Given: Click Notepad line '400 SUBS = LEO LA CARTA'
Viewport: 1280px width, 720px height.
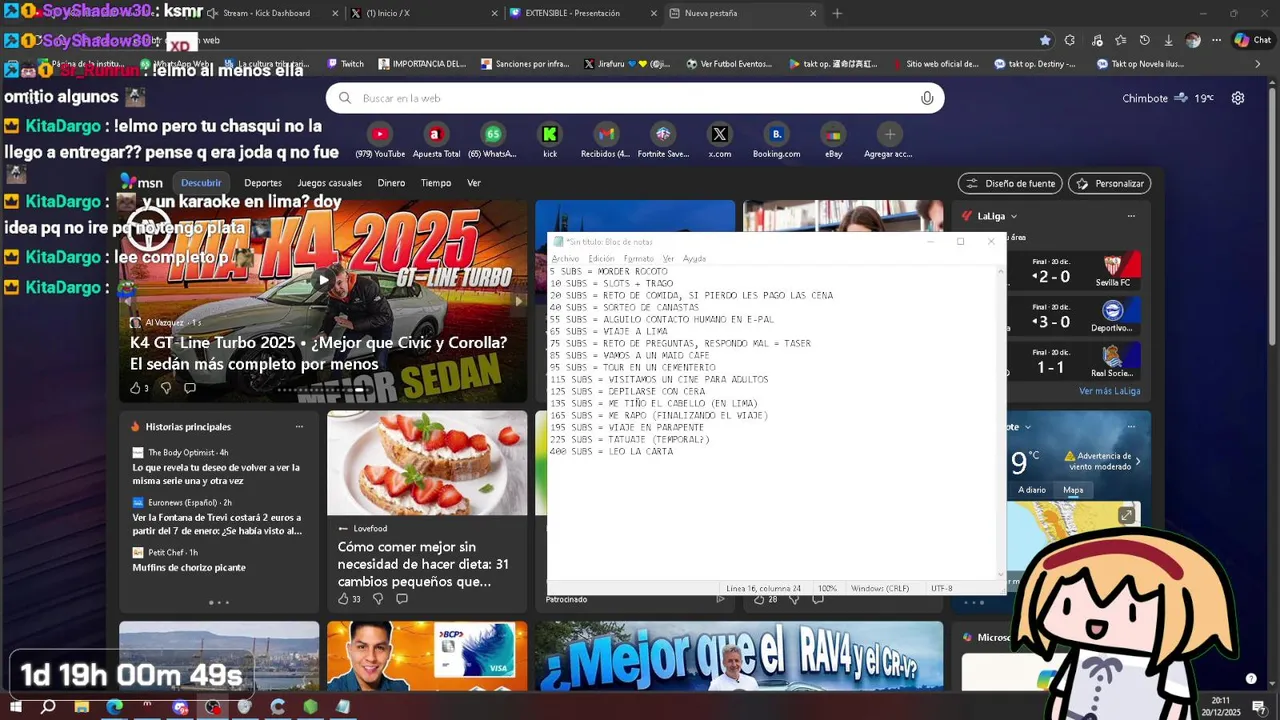Looking at the screenshot, I should pos(612,452).
